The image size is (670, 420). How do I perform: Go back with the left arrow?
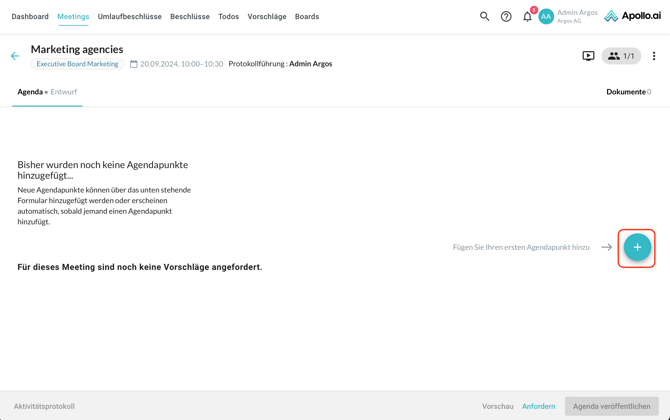(x=15, y=56)
